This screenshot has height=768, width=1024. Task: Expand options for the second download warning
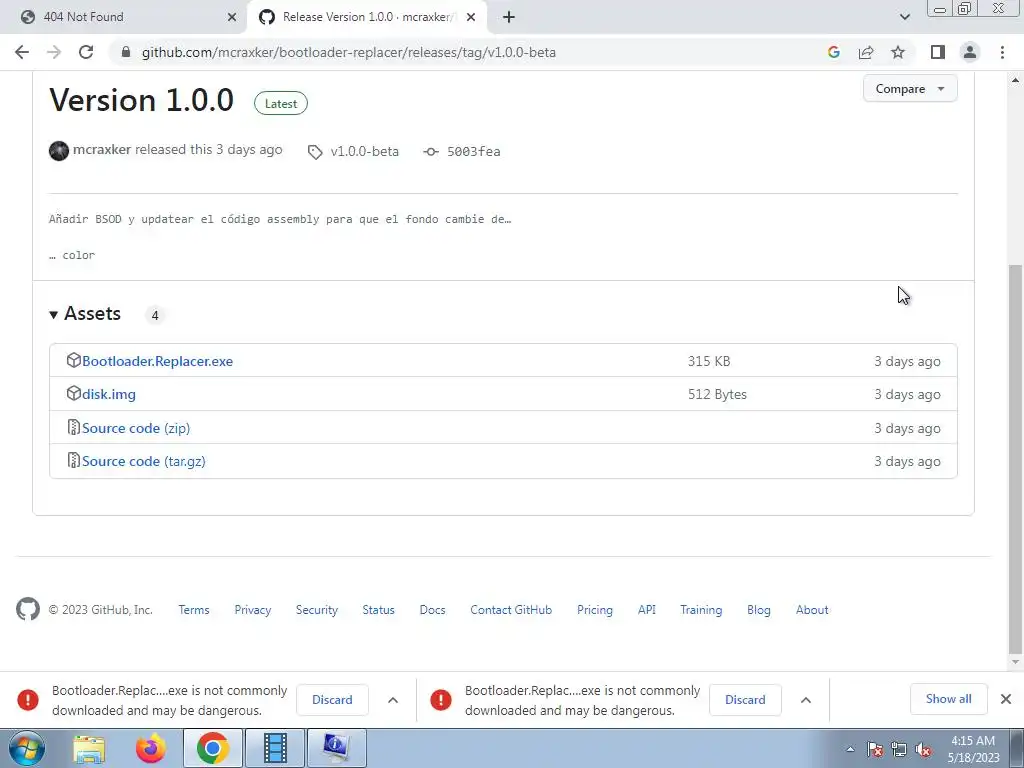806,700
